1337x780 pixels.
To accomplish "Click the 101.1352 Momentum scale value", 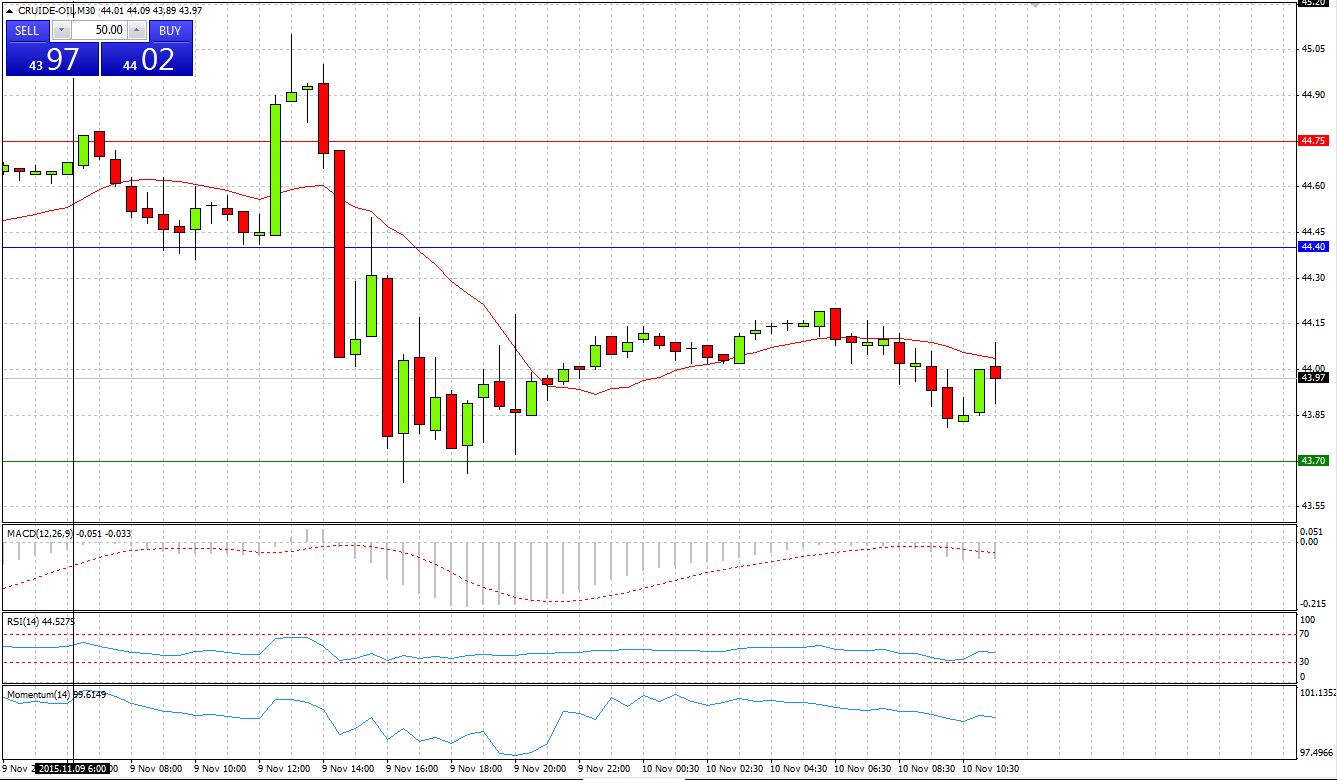I will 1317,692.
